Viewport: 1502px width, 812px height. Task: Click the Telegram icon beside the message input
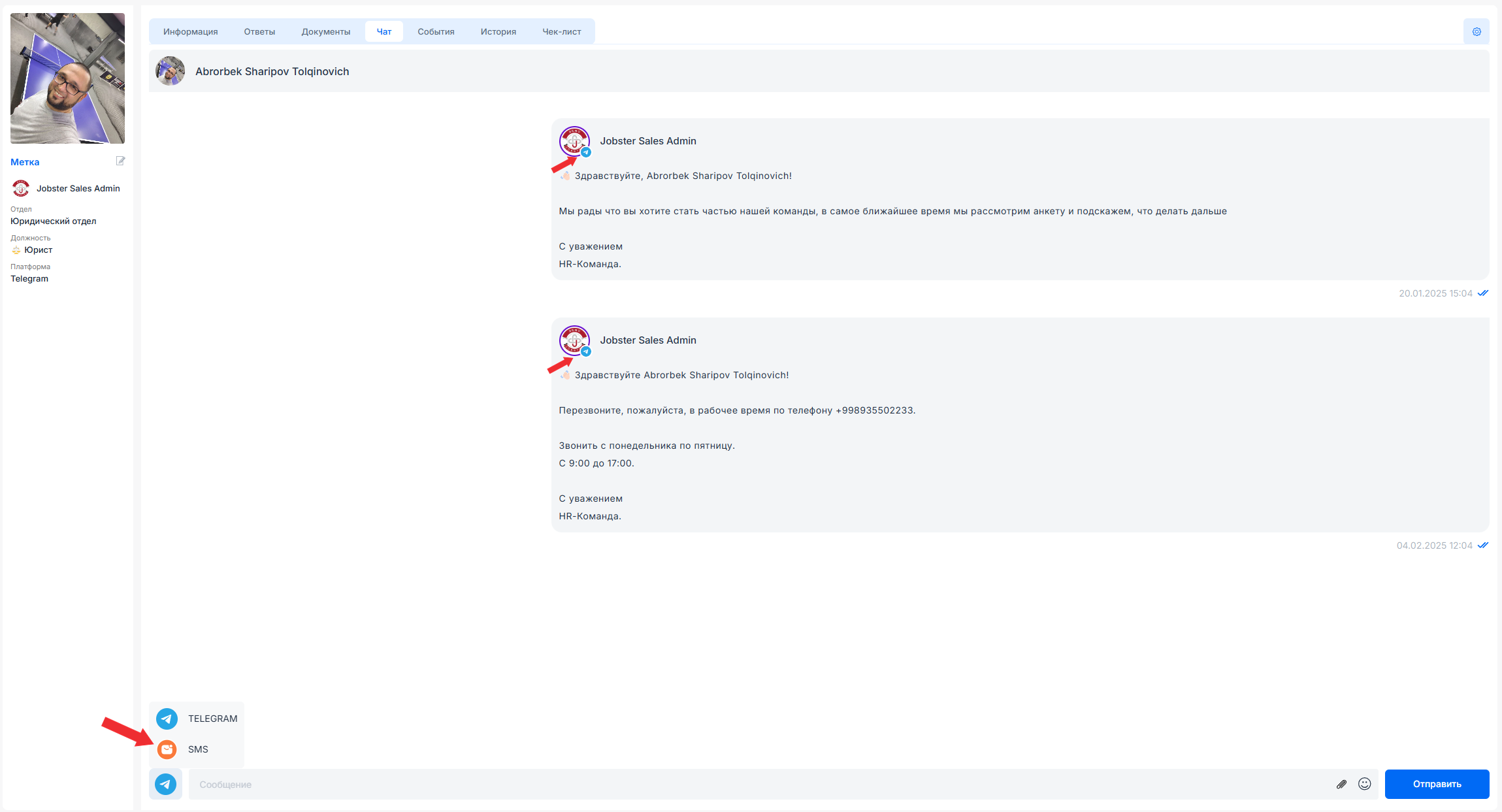pos(166,784)
